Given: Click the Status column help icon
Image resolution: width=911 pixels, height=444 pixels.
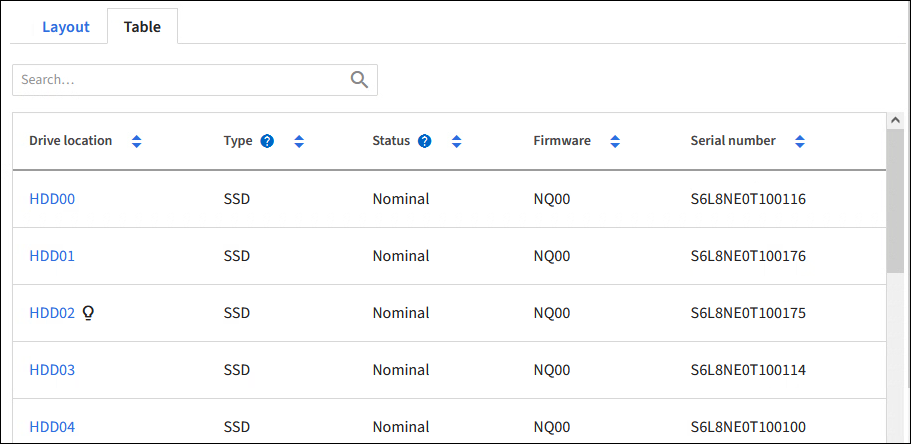Looking at the screenshot, I should coord(425,141).
